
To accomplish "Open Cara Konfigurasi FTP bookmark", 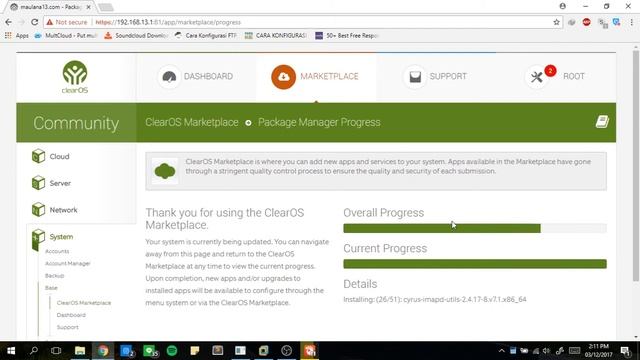I will [205, 36].
